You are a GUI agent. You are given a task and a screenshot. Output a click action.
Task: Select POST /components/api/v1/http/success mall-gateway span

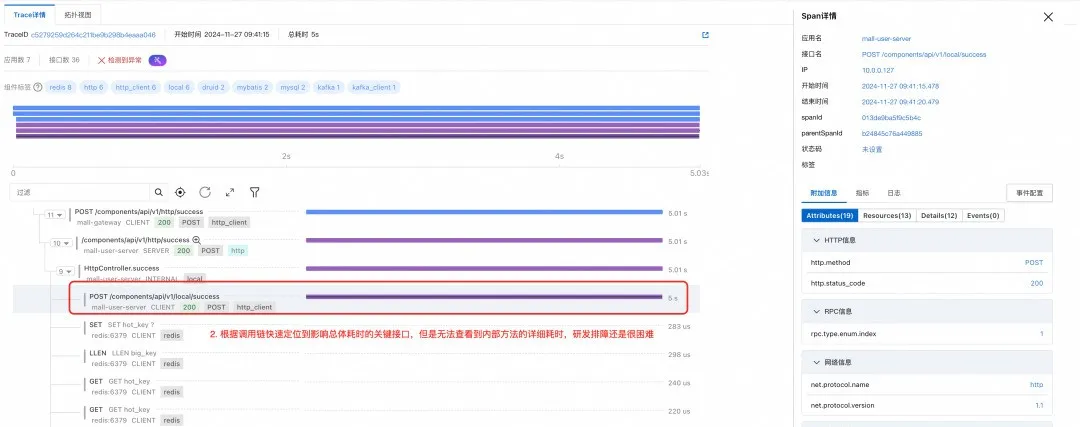point(139,211)
